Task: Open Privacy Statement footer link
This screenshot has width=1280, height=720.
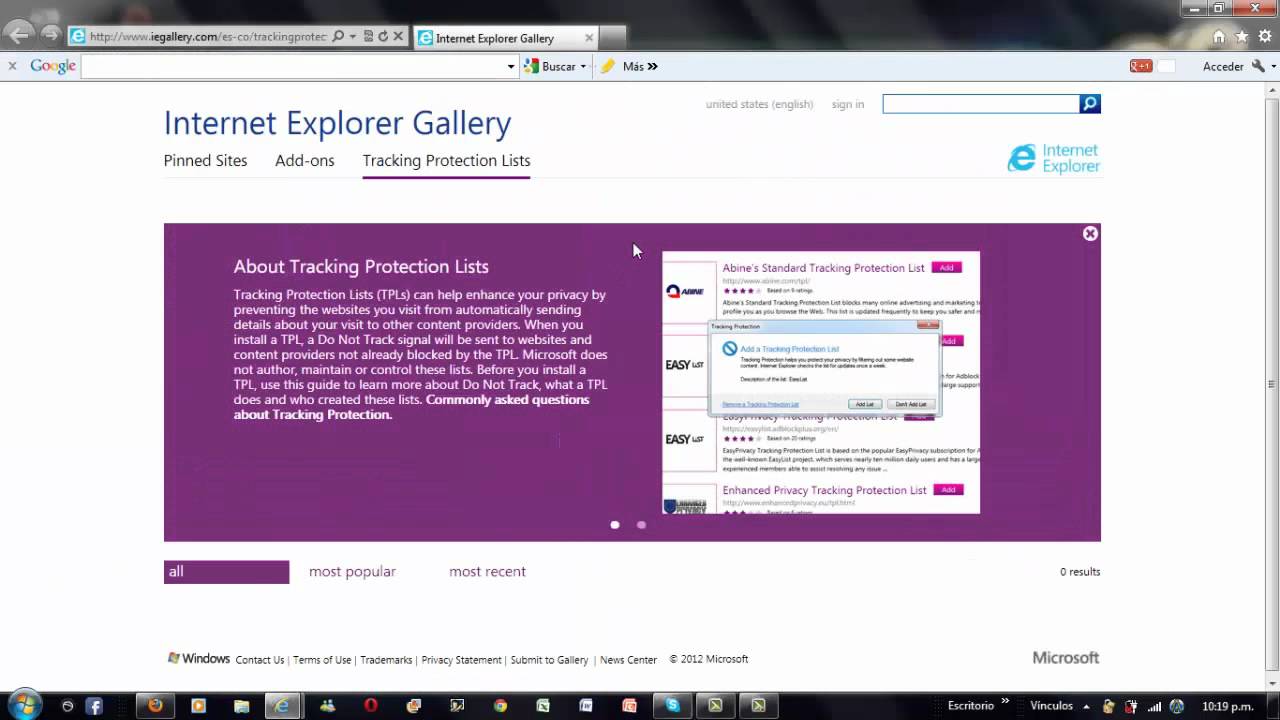Action: 461,660
